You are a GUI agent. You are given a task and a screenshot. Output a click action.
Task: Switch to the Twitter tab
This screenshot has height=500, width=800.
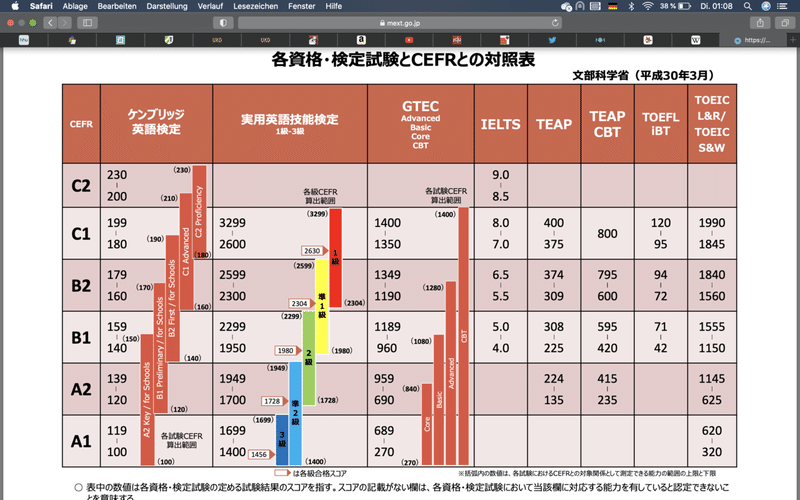pos(552,40)
